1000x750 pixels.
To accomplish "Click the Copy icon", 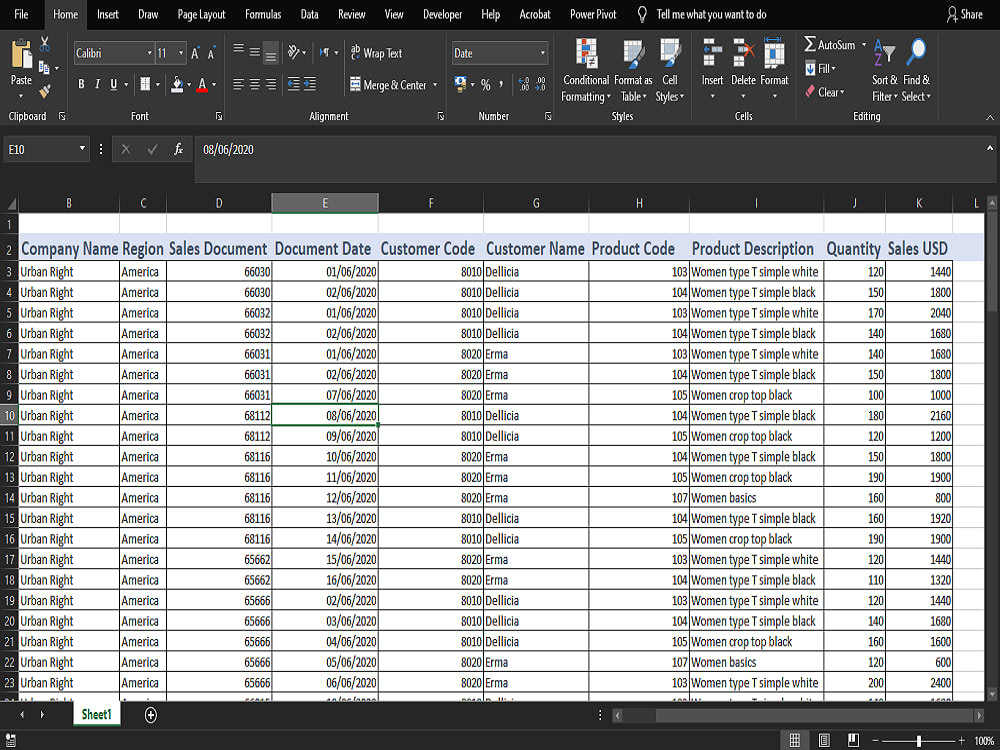I will point(44,67).
